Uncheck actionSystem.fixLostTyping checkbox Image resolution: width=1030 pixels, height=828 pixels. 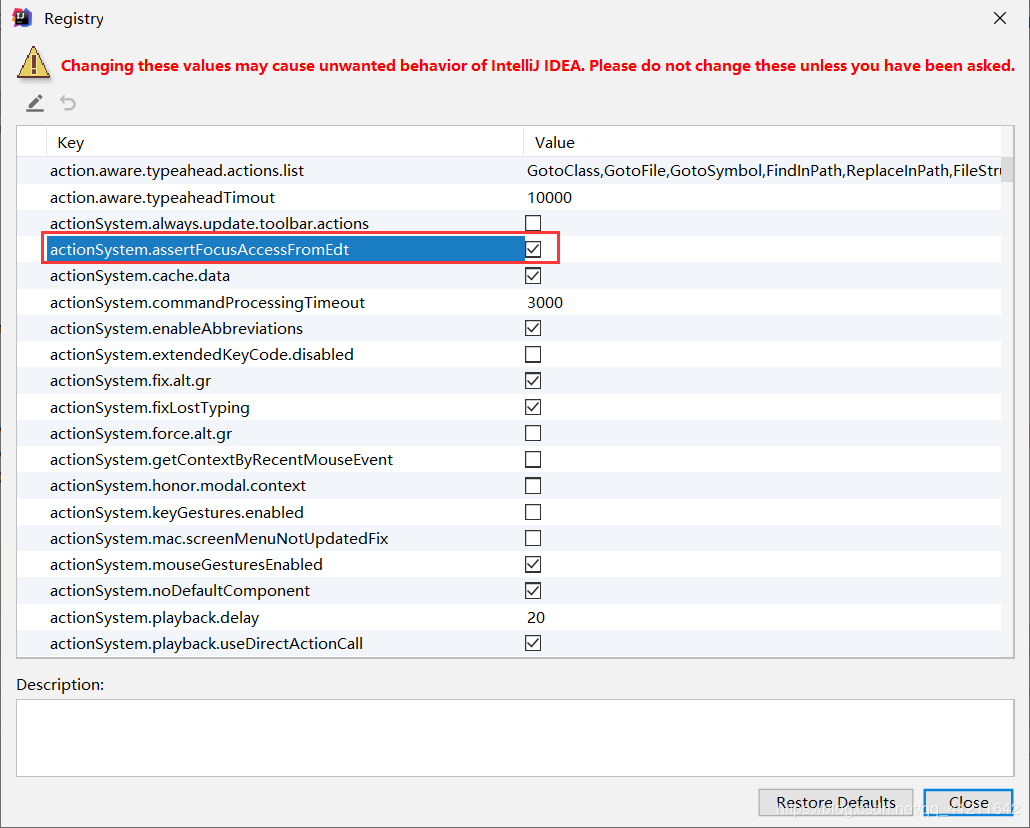533,407
